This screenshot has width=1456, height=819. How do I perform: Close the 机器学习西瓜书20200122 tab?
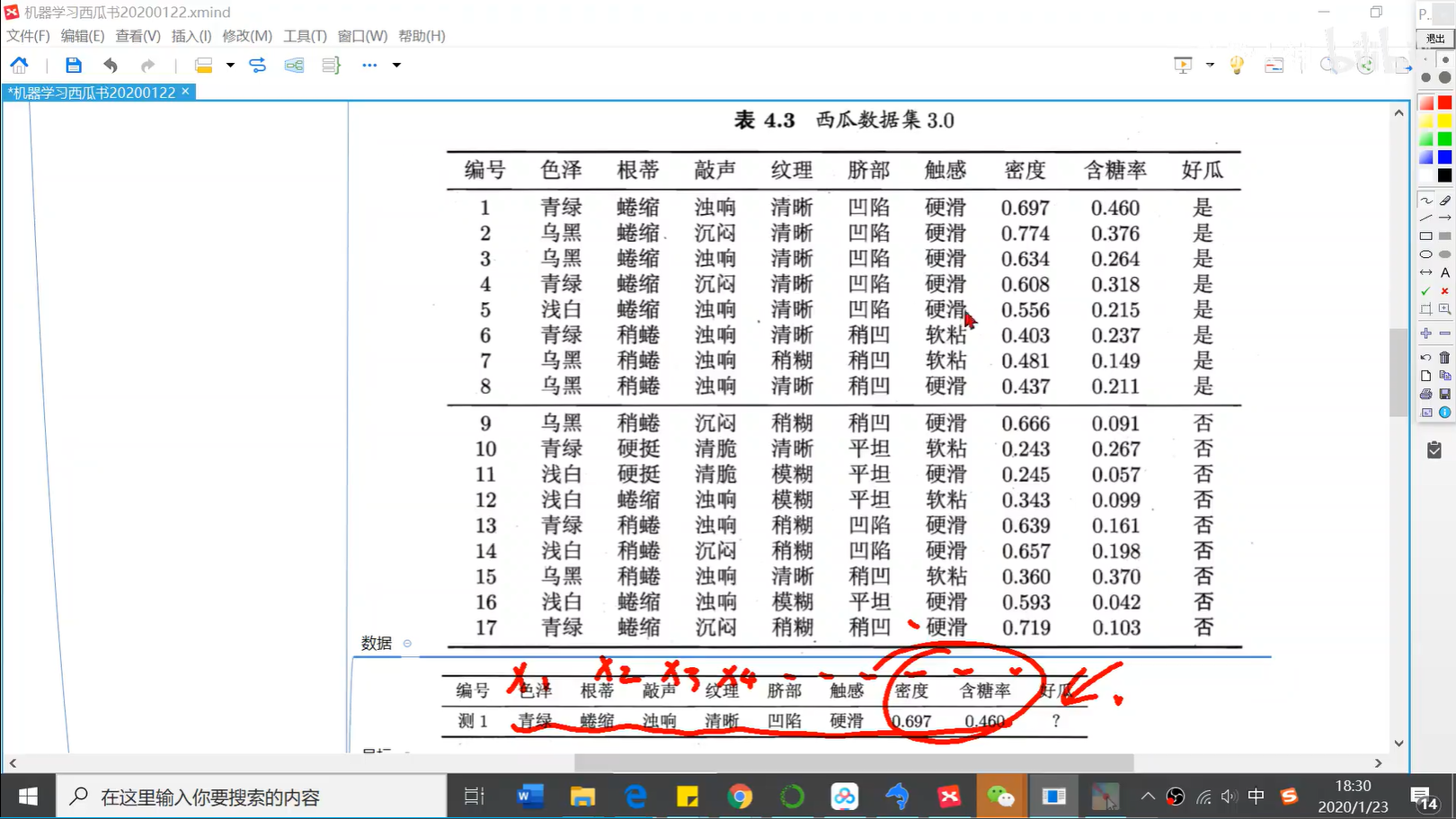point(186,92)
